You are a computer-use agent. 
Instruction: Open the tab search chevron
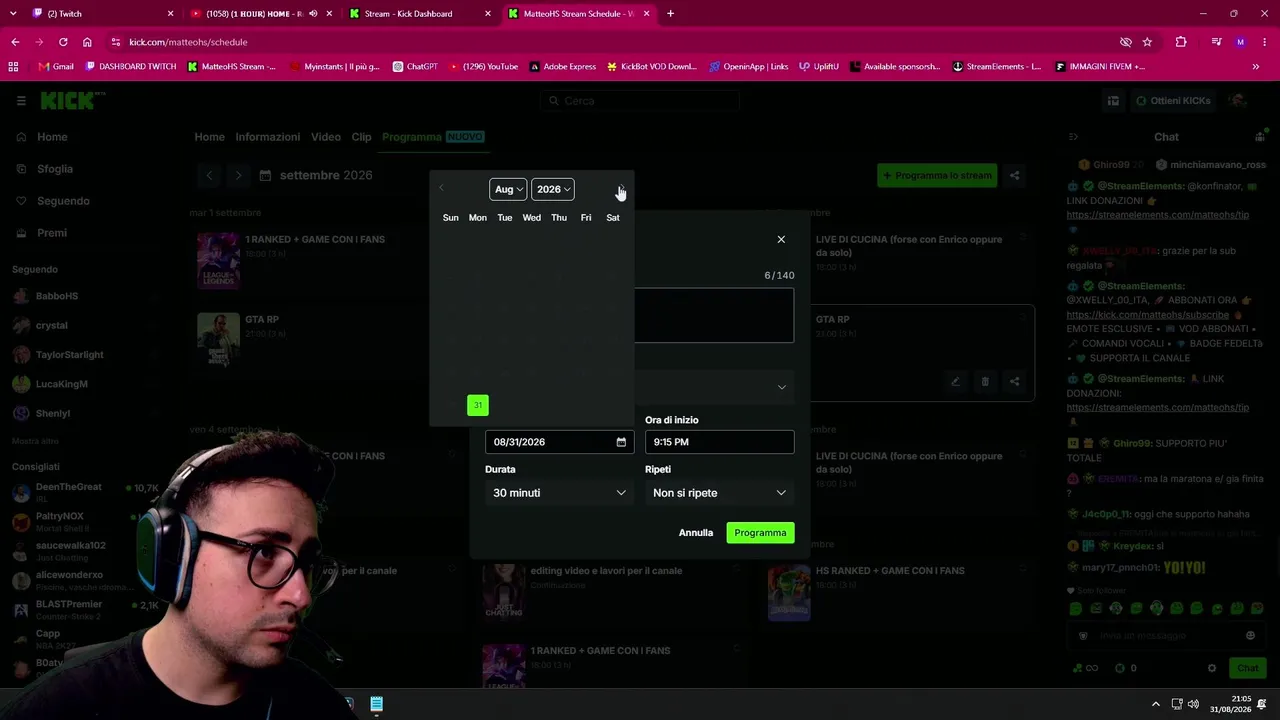point(13,14)
